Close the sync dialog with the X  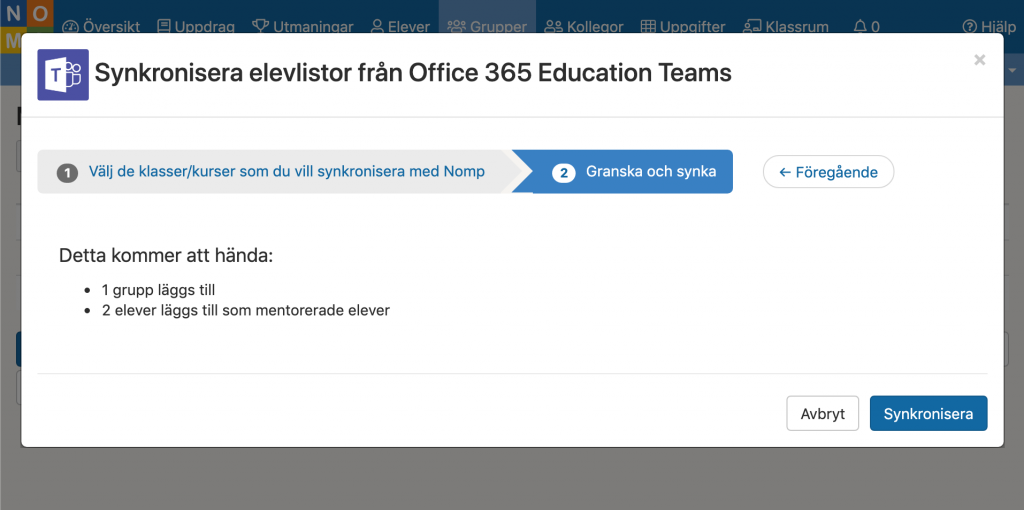pos(980,60)
